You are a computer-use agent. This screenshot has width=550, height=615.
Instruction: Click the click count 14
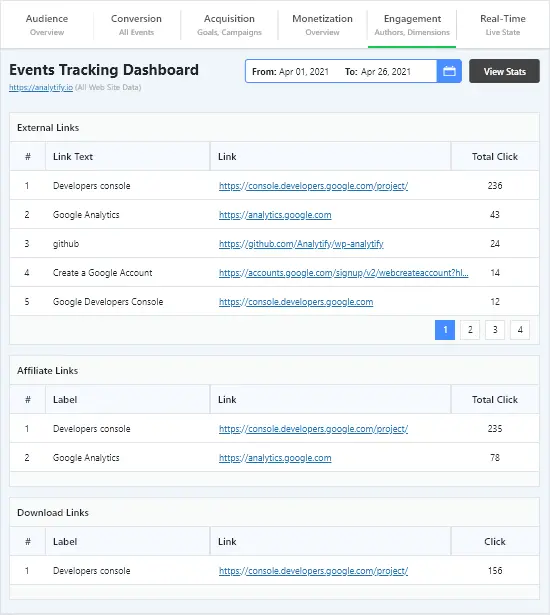point(495,273)
